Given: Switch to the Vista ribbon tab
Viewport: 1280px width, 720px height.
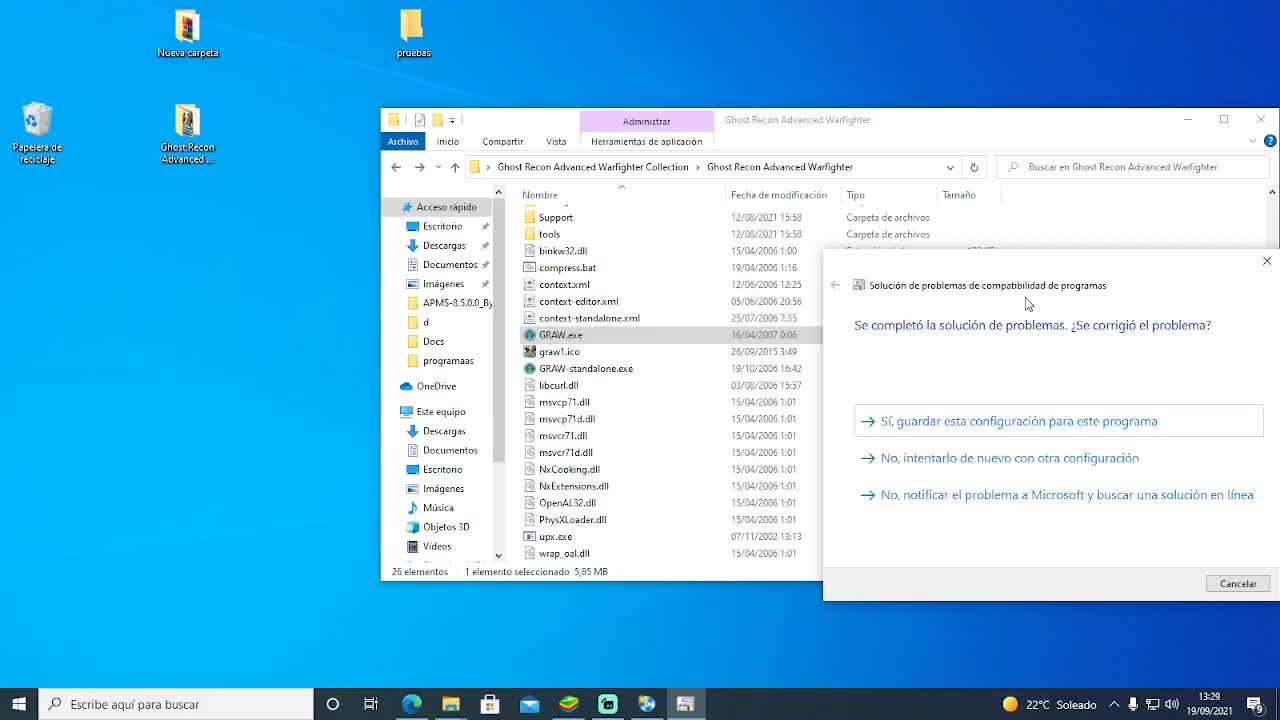Looking at the screenshot, I should [556, 141].
